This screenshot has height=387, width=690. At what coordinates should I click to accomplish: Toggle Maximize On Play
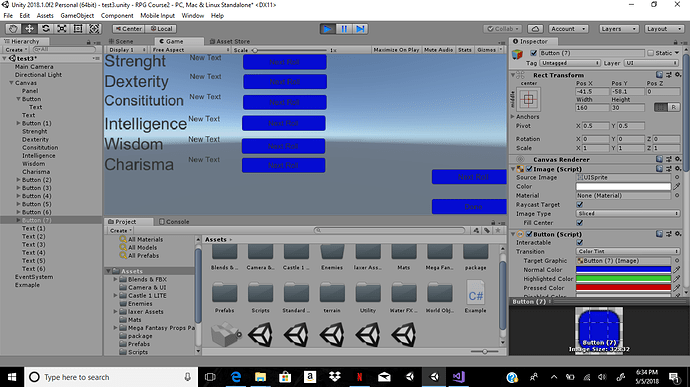tap(396, 50)
